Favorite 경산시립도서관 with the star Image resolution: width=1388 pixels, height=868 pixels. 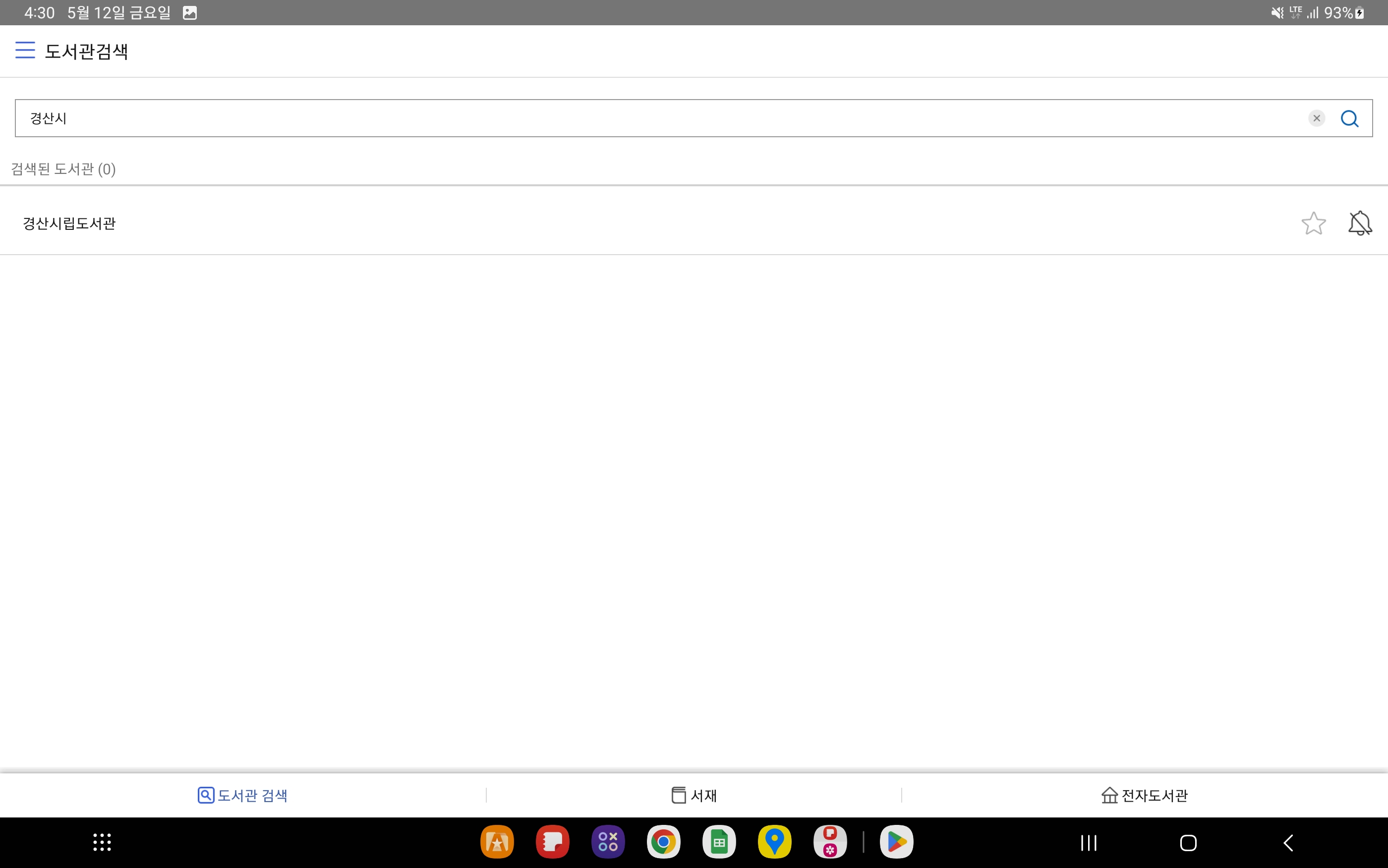click(1313, 223)
